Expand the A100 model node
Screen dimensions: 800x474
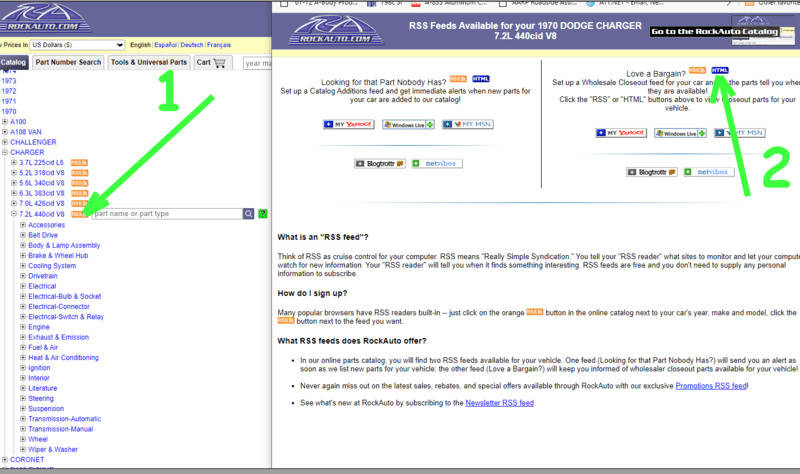click(x=5, y=121)
